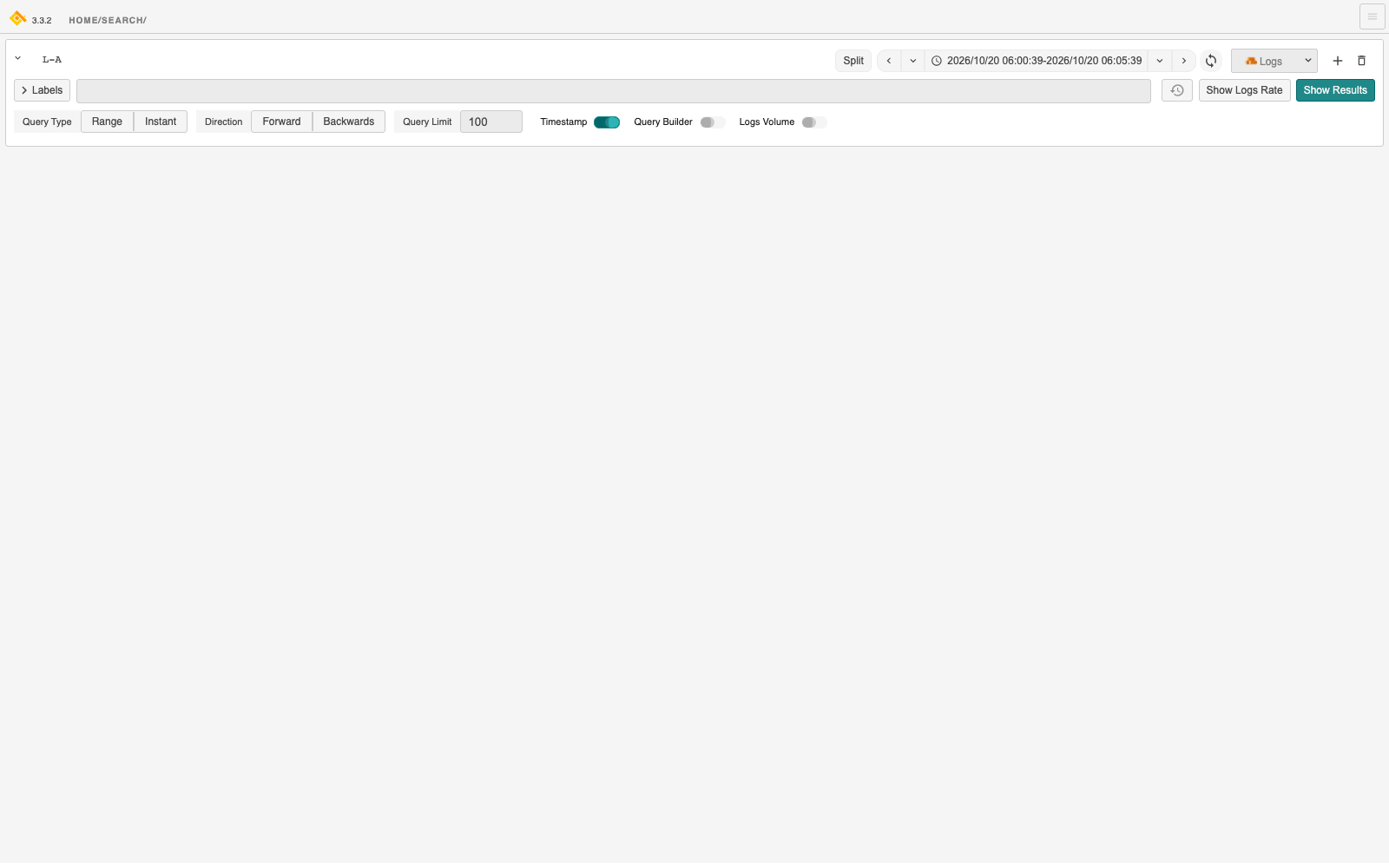This screenshot has width=1389, height=868.
Task: Shift time range forward with right arrow
Action: pos(1184,61)
